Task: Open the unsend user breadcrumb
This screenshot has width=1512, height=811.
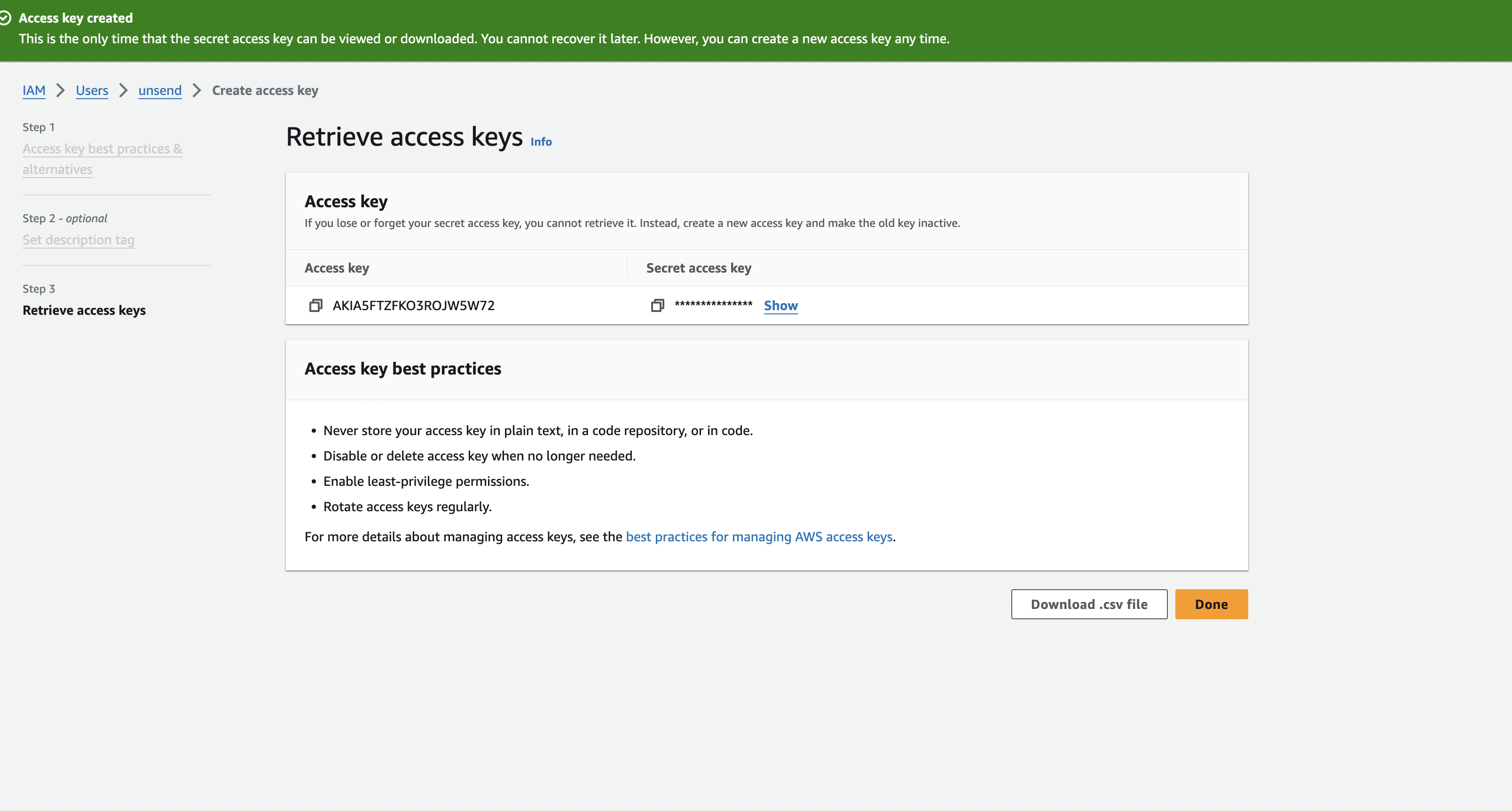Action: tap(160, 90)
